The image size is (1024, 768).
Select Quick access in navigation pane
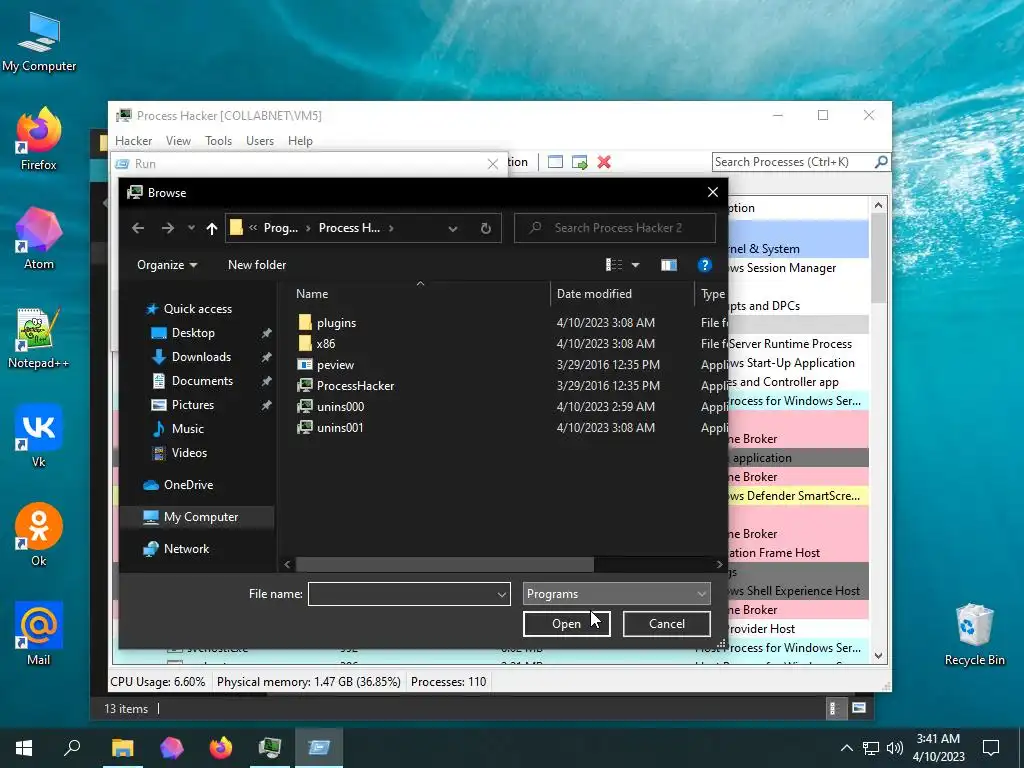[197, 309]
